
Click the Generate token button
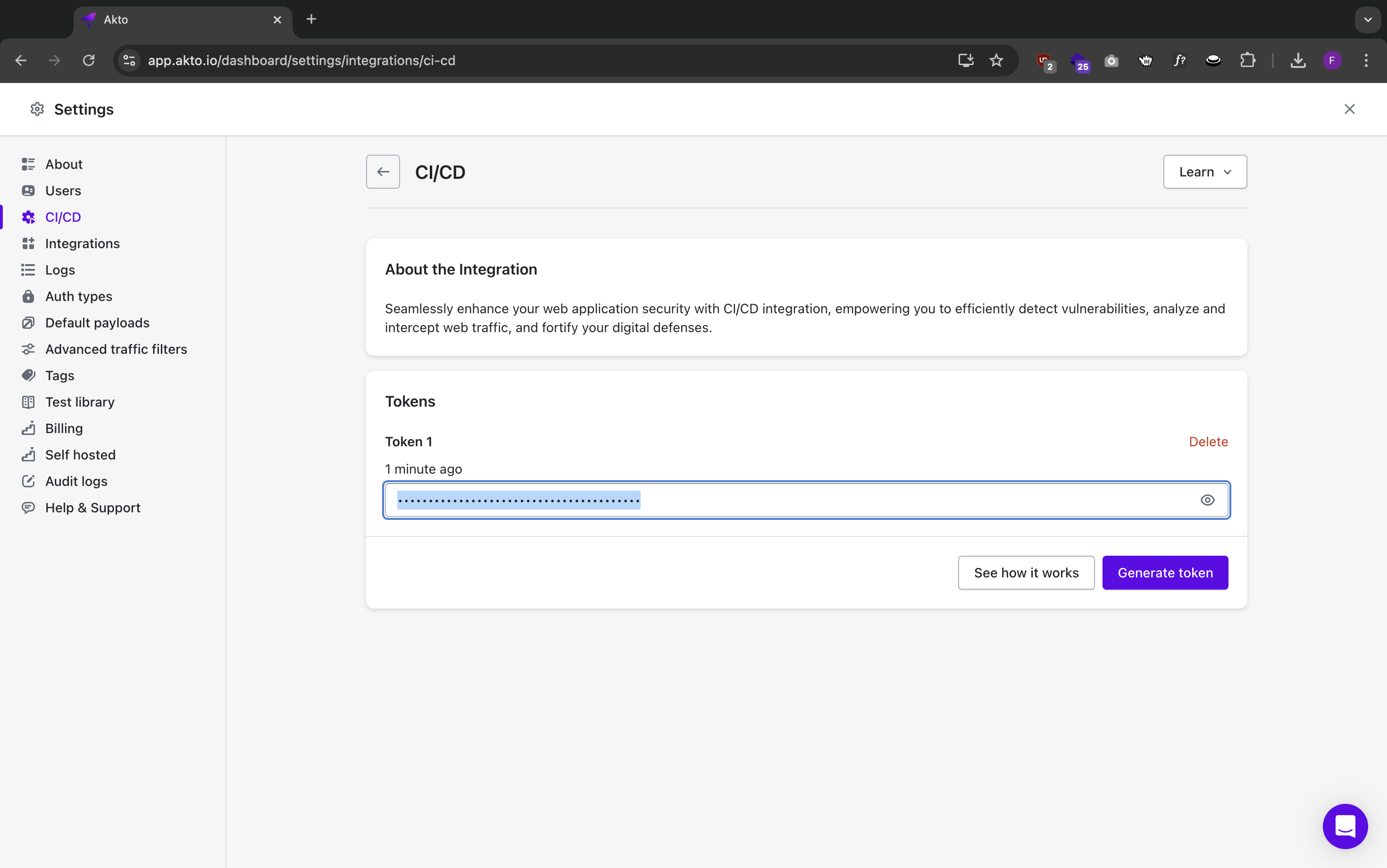point(1165,572)
